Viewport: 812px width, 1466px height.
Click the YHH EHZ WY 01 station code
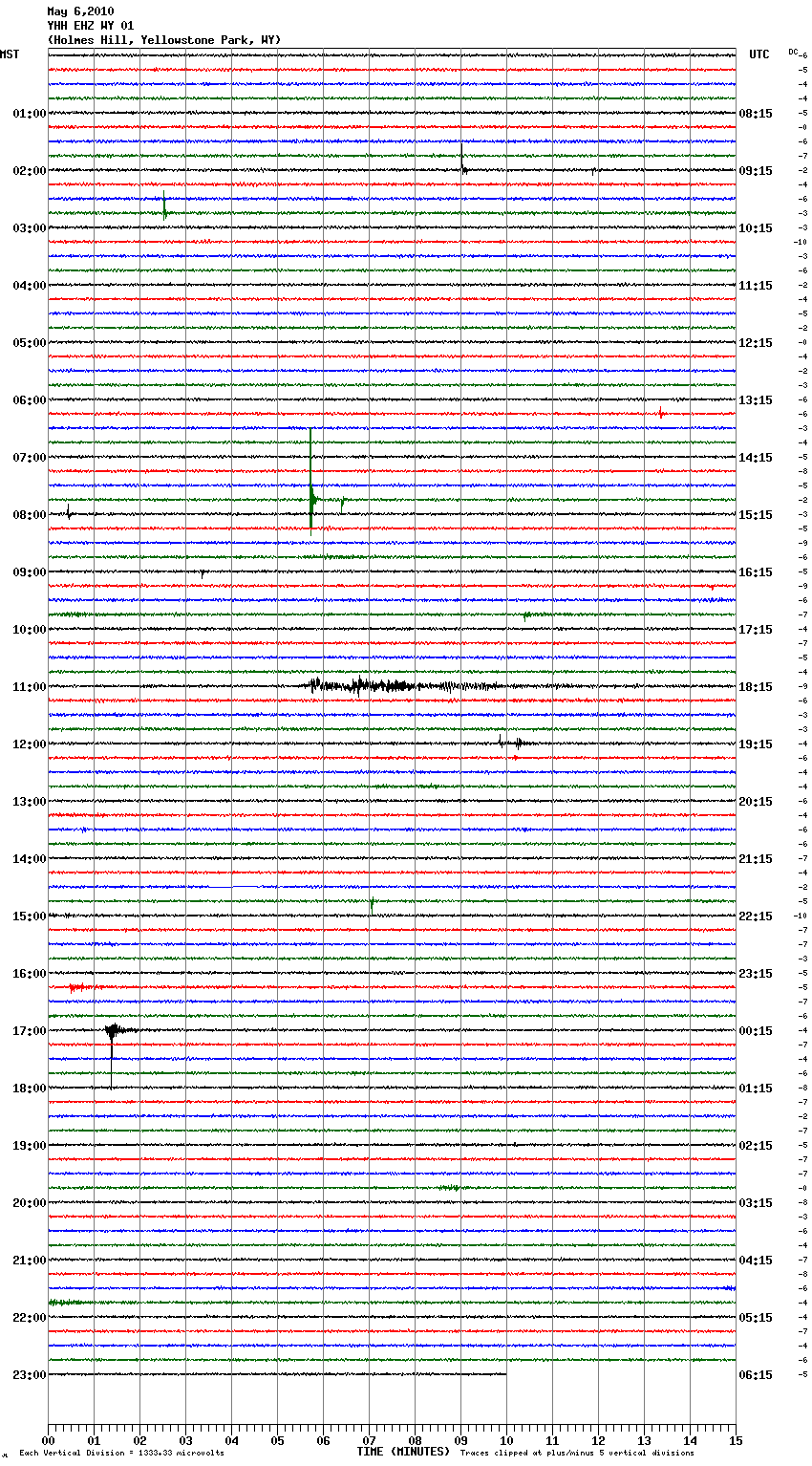[91, 26]
